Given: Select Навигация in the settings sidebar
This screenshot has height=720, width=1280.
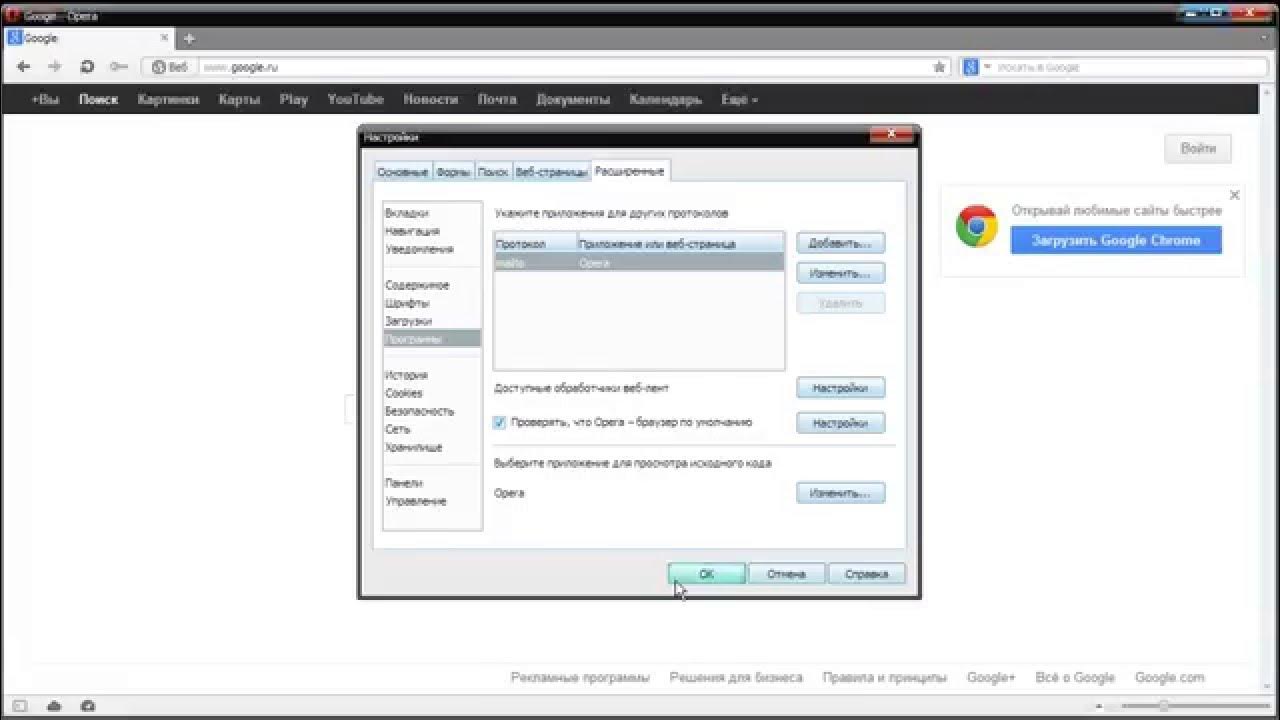Looking at the screenshot, I should pyautogui.click(x=432, y=231).
